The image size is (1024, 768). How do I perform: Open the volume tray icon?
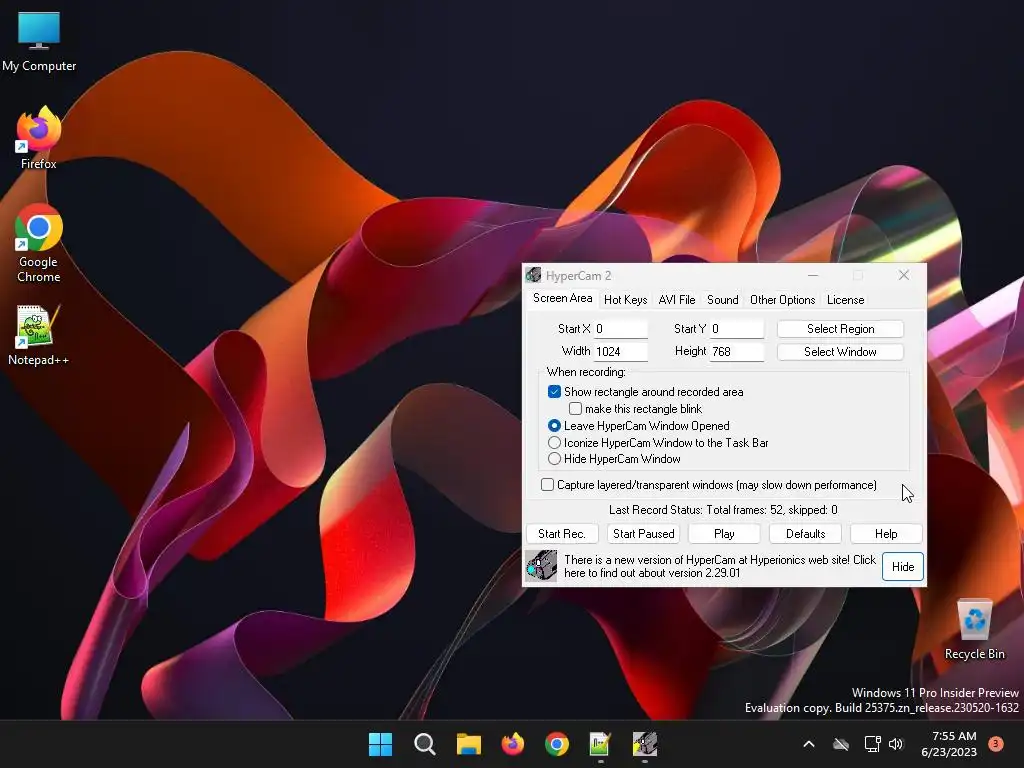pyautogui.click(x=896, y=744)
